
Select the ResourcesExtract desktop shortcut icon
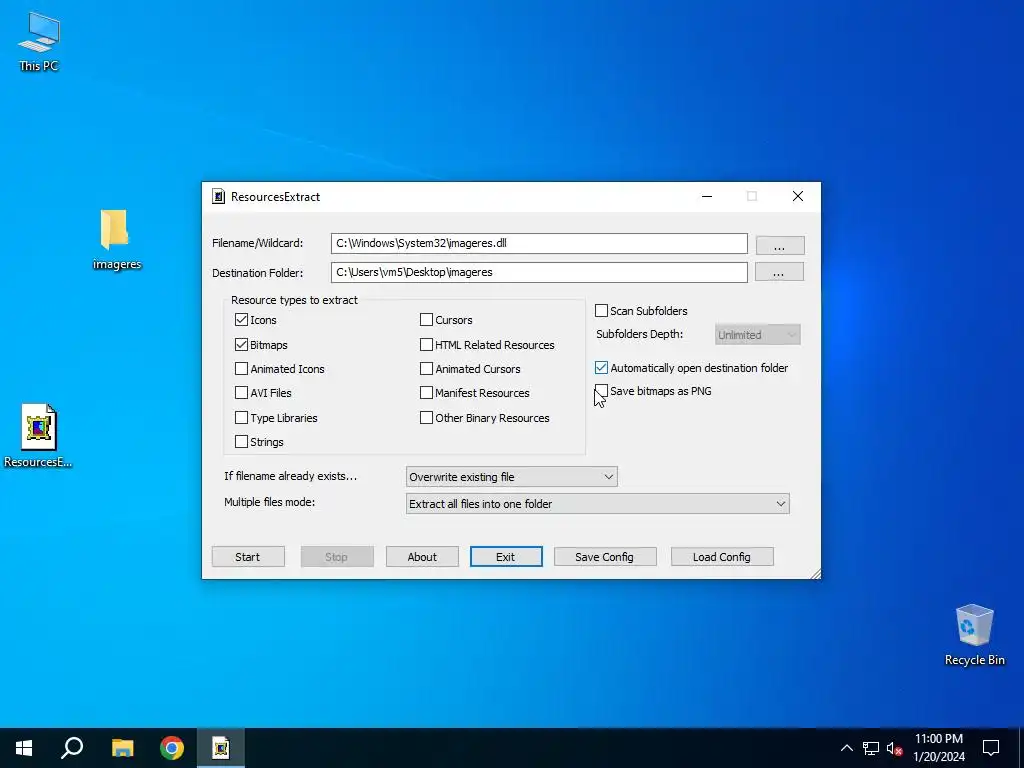(38, 435)
